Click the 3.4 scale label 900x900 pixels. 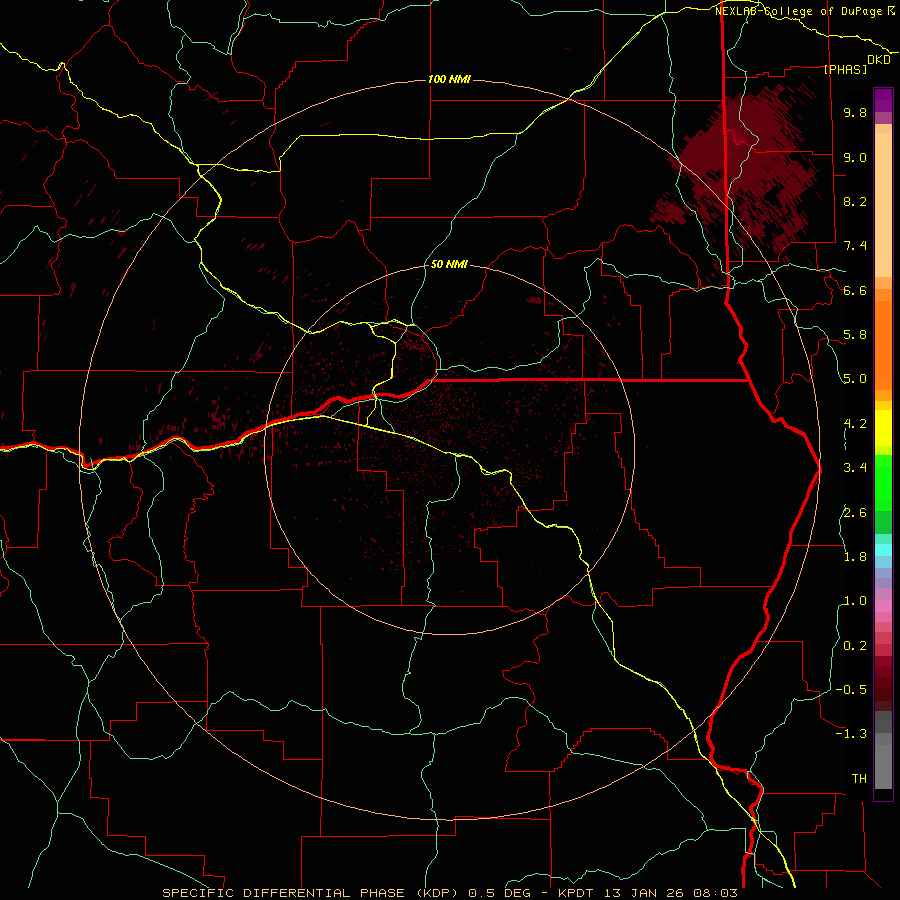point(855,468)
